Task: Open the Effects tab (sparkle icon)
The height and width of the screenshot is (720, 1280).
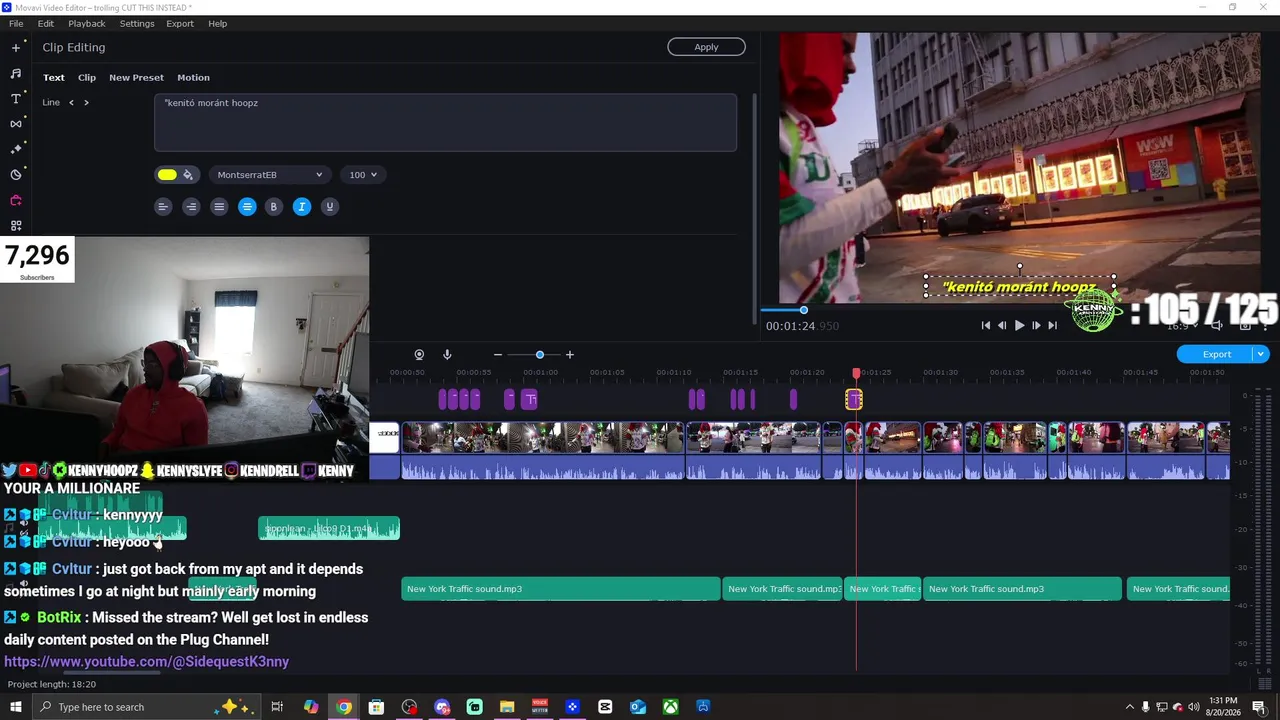Action: 16,149
